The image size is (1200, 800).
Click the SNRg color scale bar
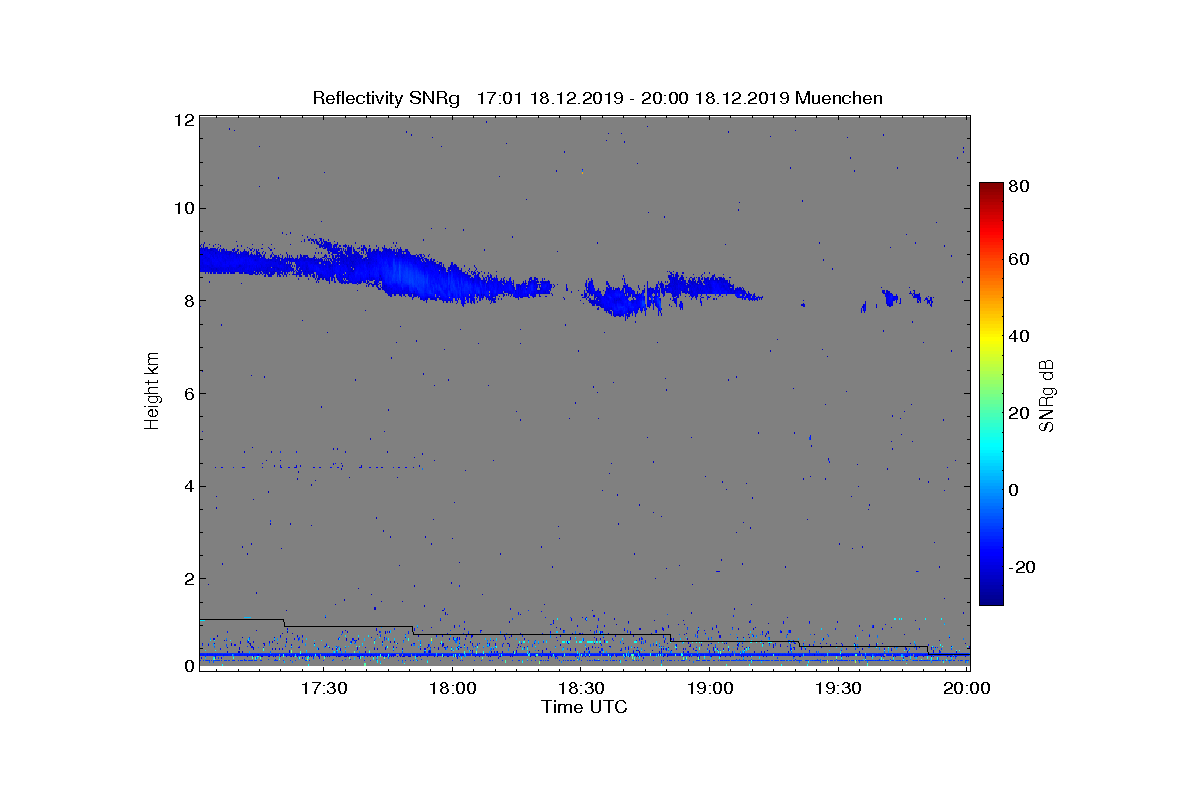pos(990,394)
